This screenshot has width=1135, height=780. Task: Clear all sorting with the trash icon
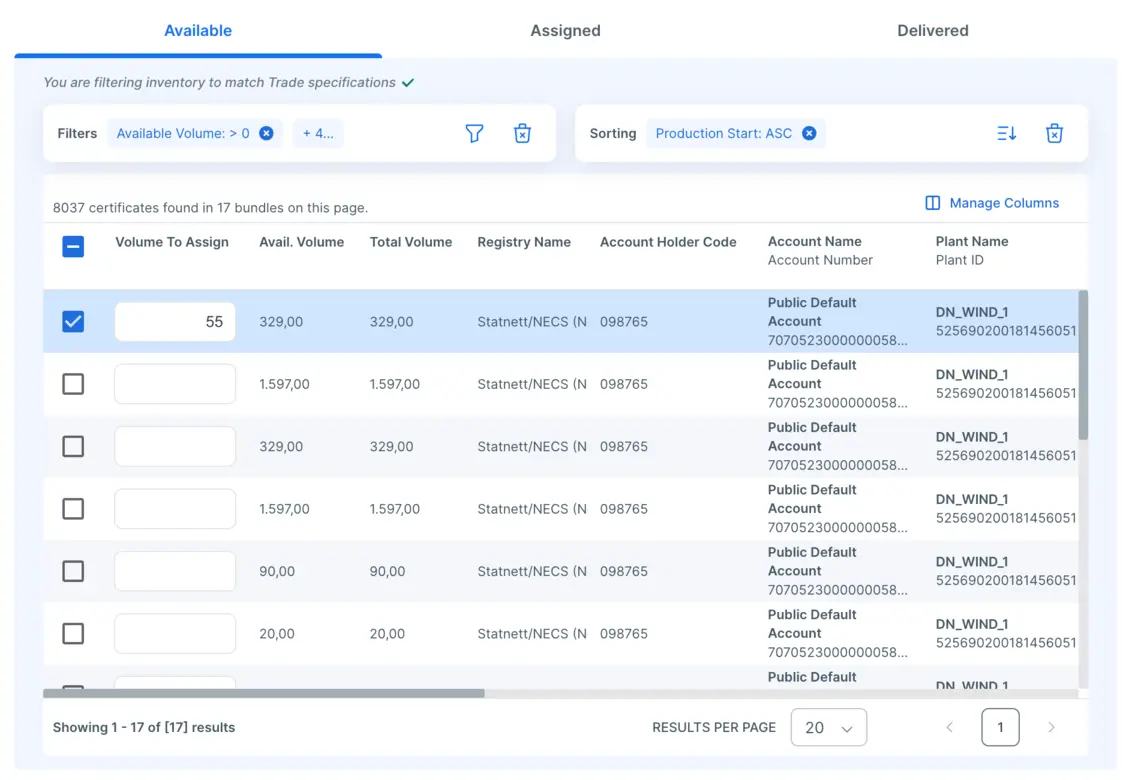[1054, 133]
